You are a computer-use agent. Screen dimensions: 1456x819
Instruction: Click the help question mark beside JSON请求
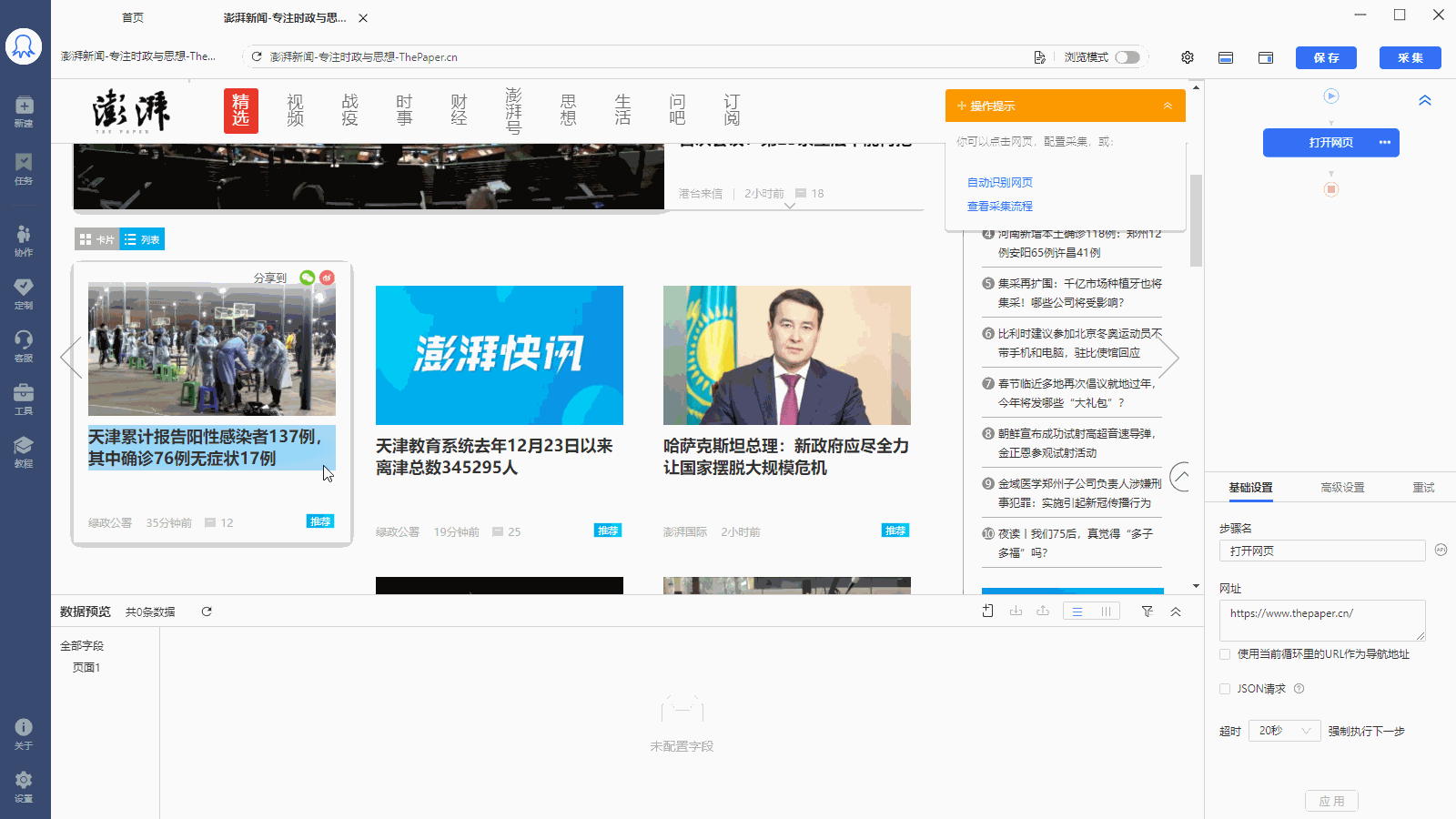[x=1299, y=689]
